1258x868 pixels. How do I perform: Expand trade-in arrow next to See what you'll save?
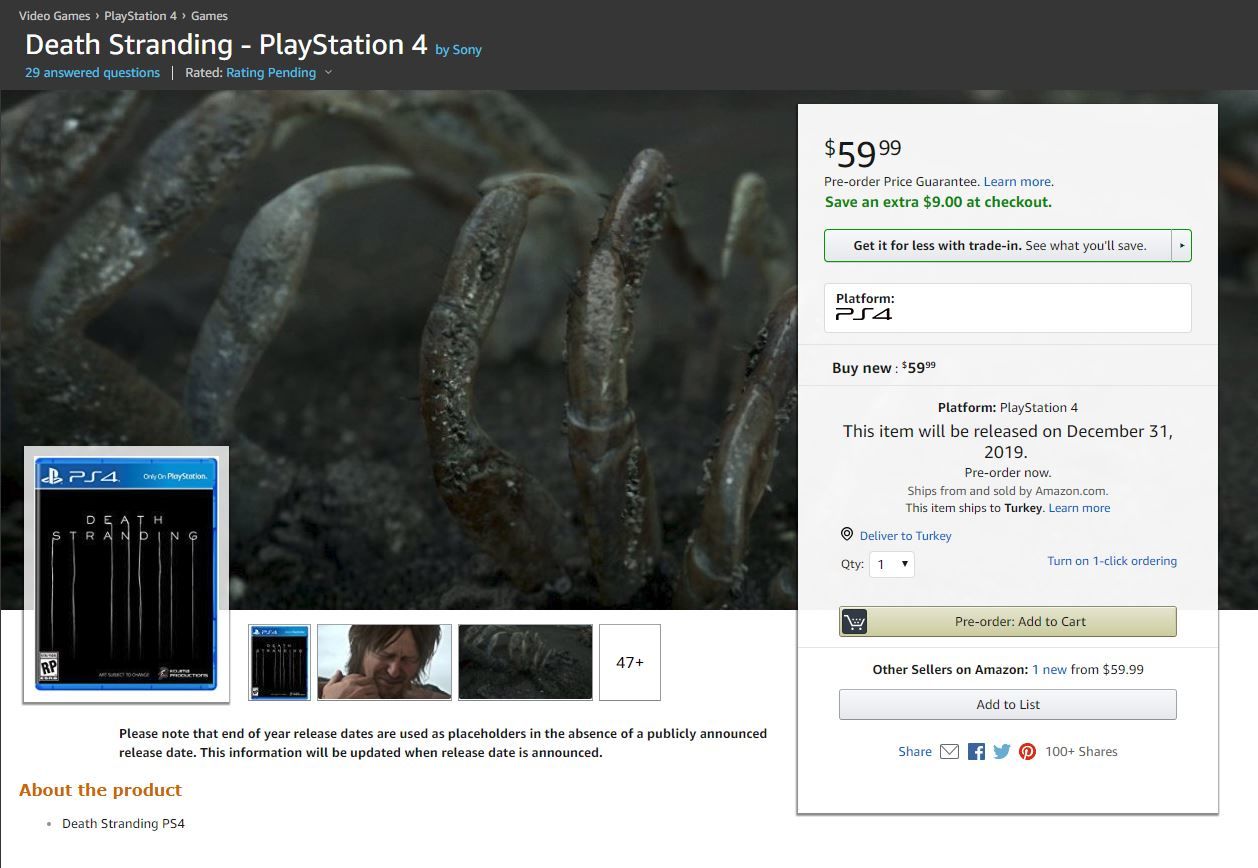1181,245
